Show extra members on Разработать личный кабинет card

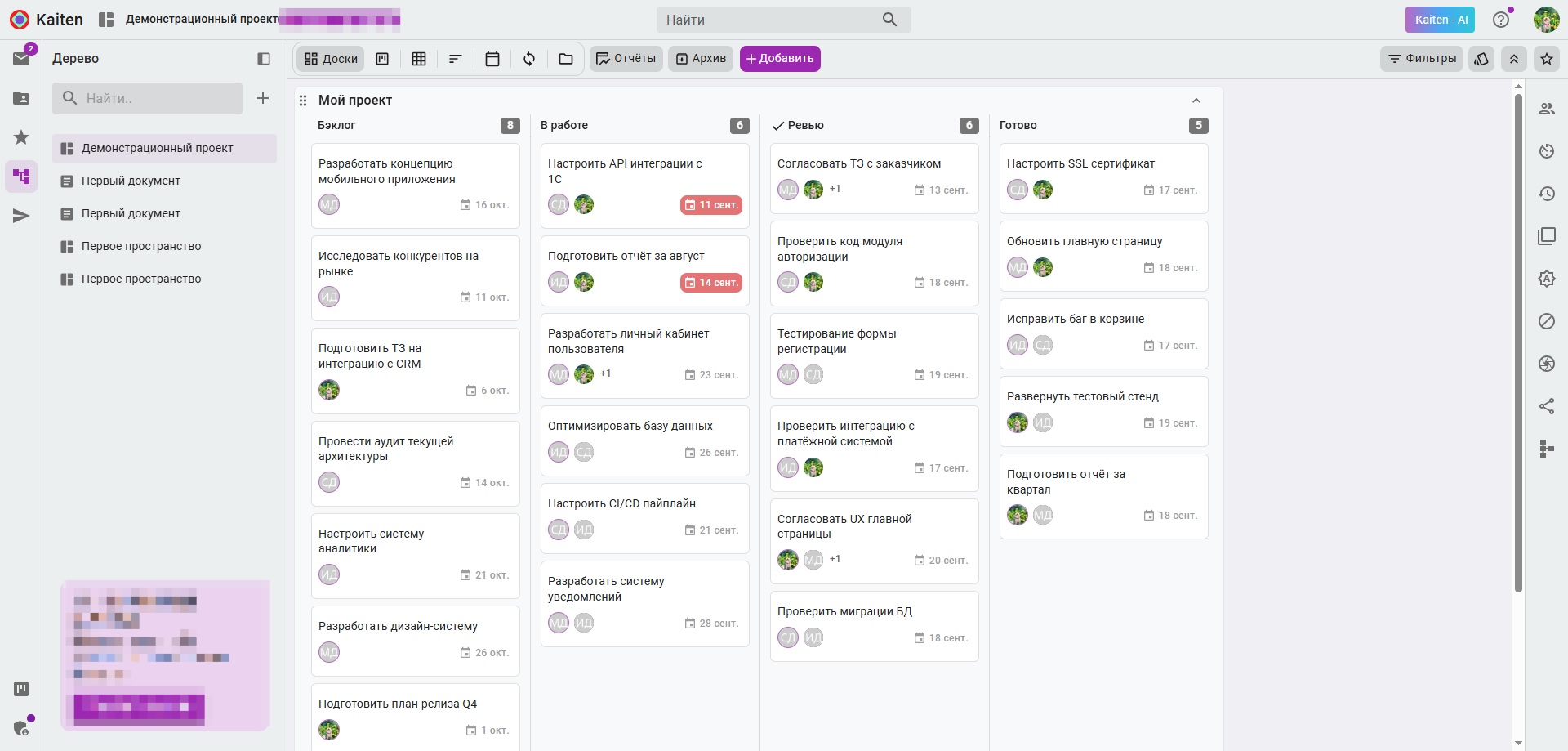click(x=606, y=373)
